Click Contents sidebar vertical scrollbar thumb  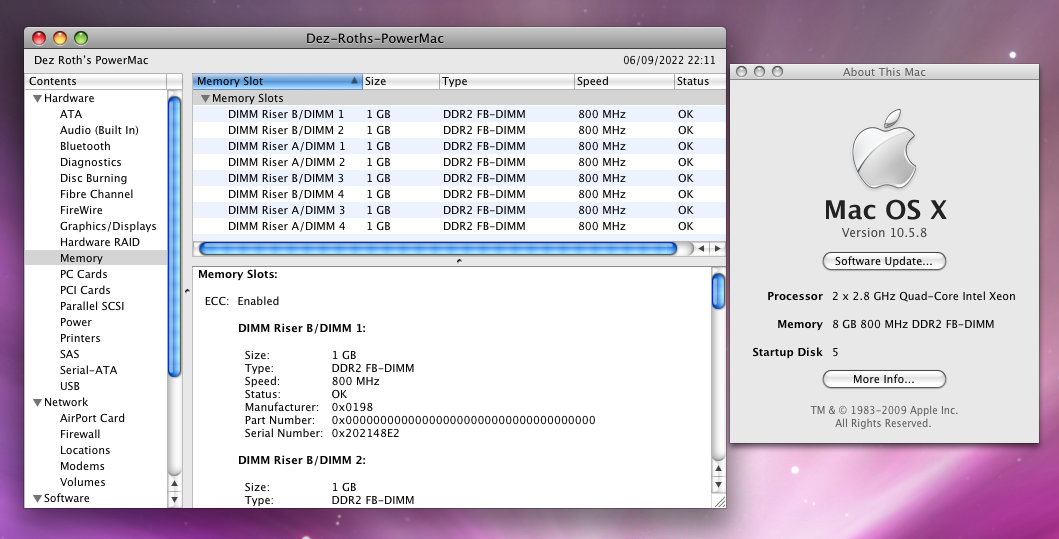(174, 236)
